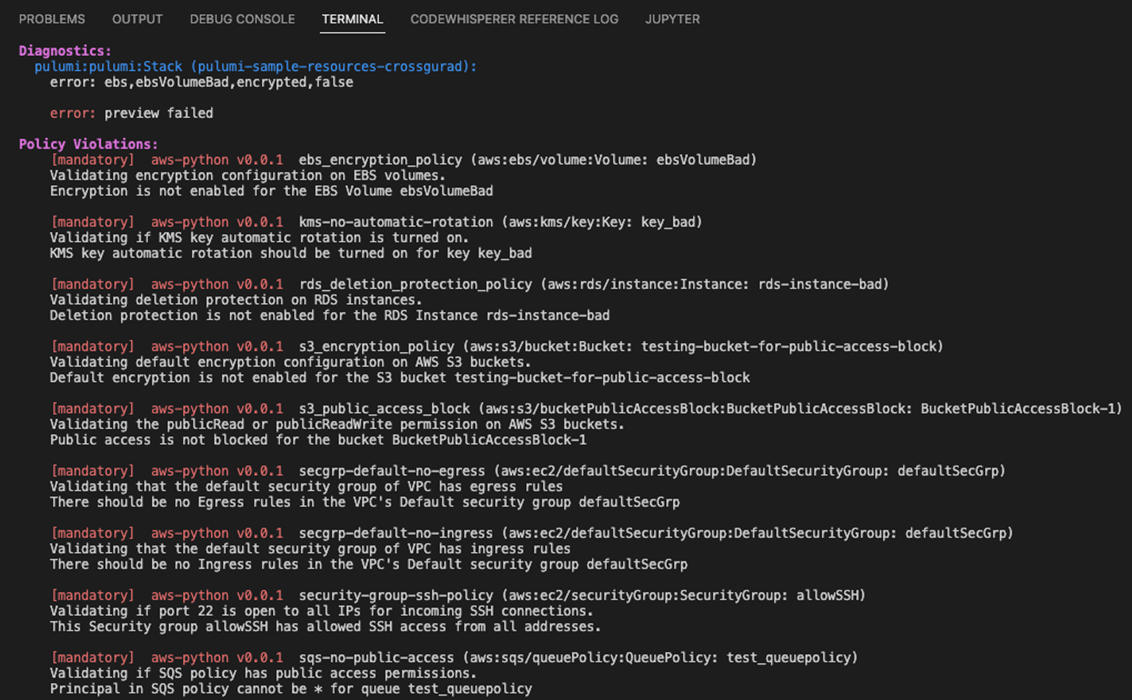Click the security-group-ssh-policy violation header line
1132x700 pixels.
[458, 595]
